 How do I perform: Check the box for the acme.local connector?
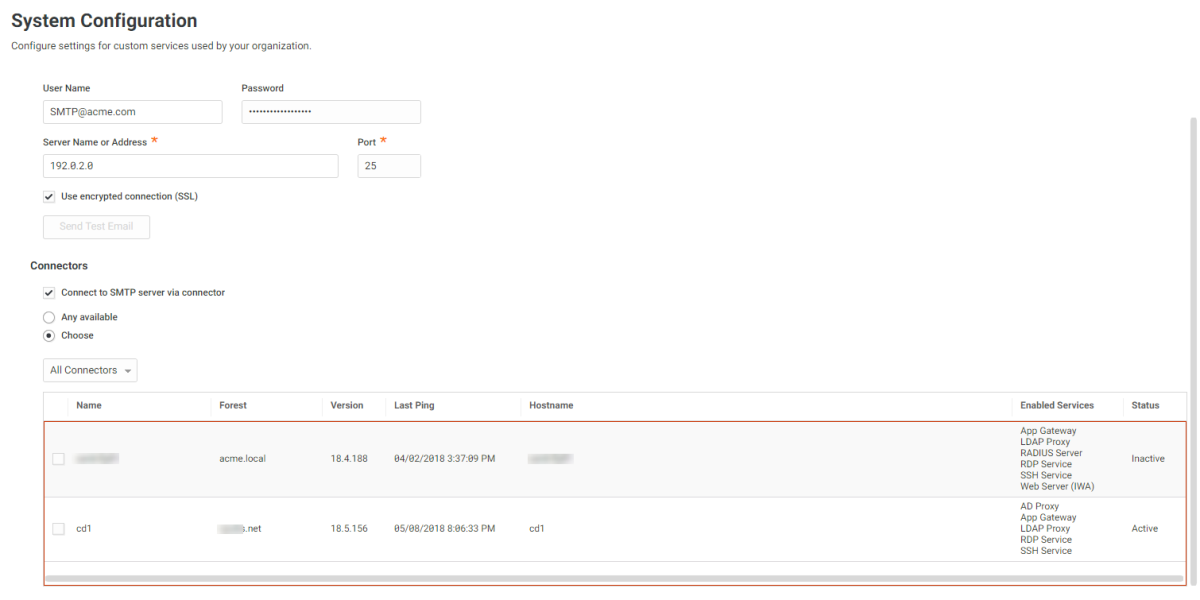coord(58,459)
